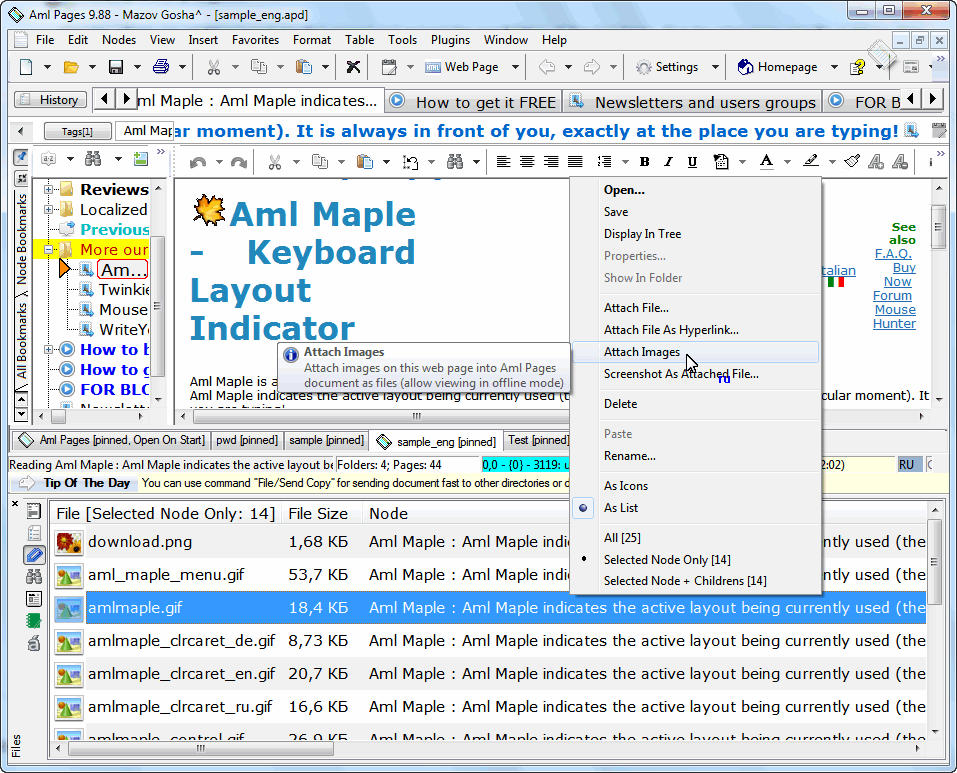Viewport: 957px width, 773px height.
Task: Open the Plugins menu
Action: [x=450, y=40]
